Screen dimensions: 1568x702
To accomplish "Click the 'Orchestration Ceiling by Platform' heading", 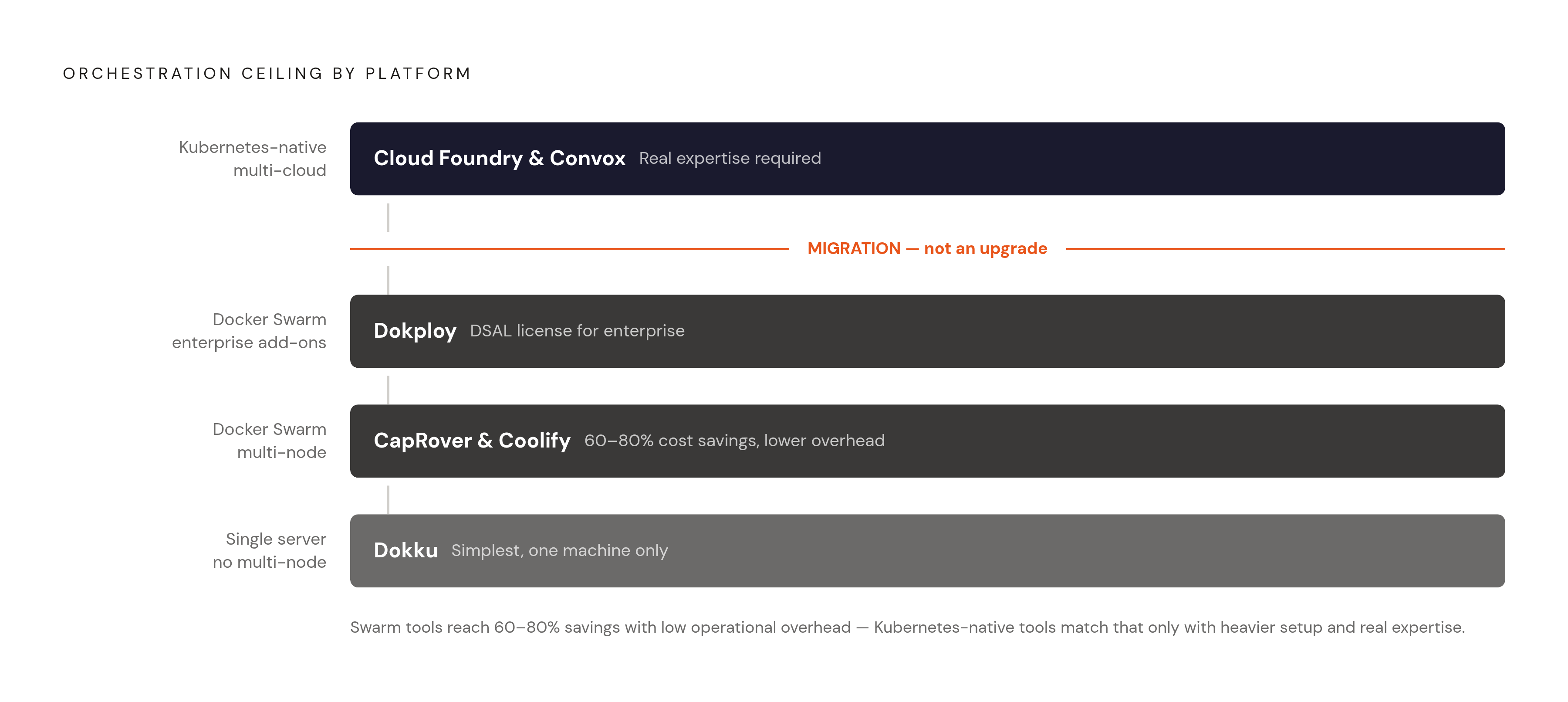I will (x=267, y=74).
